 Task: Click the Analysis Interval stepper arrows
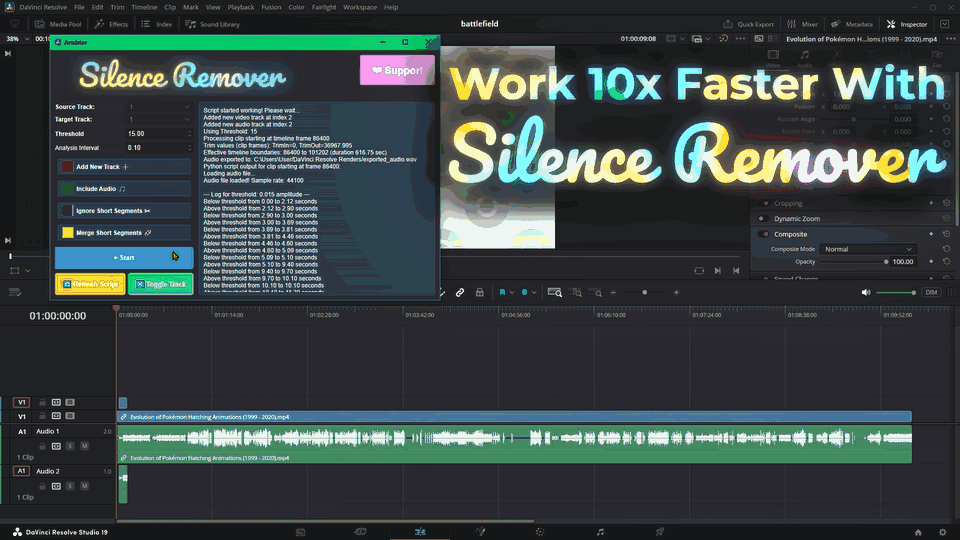click(189, 148)
